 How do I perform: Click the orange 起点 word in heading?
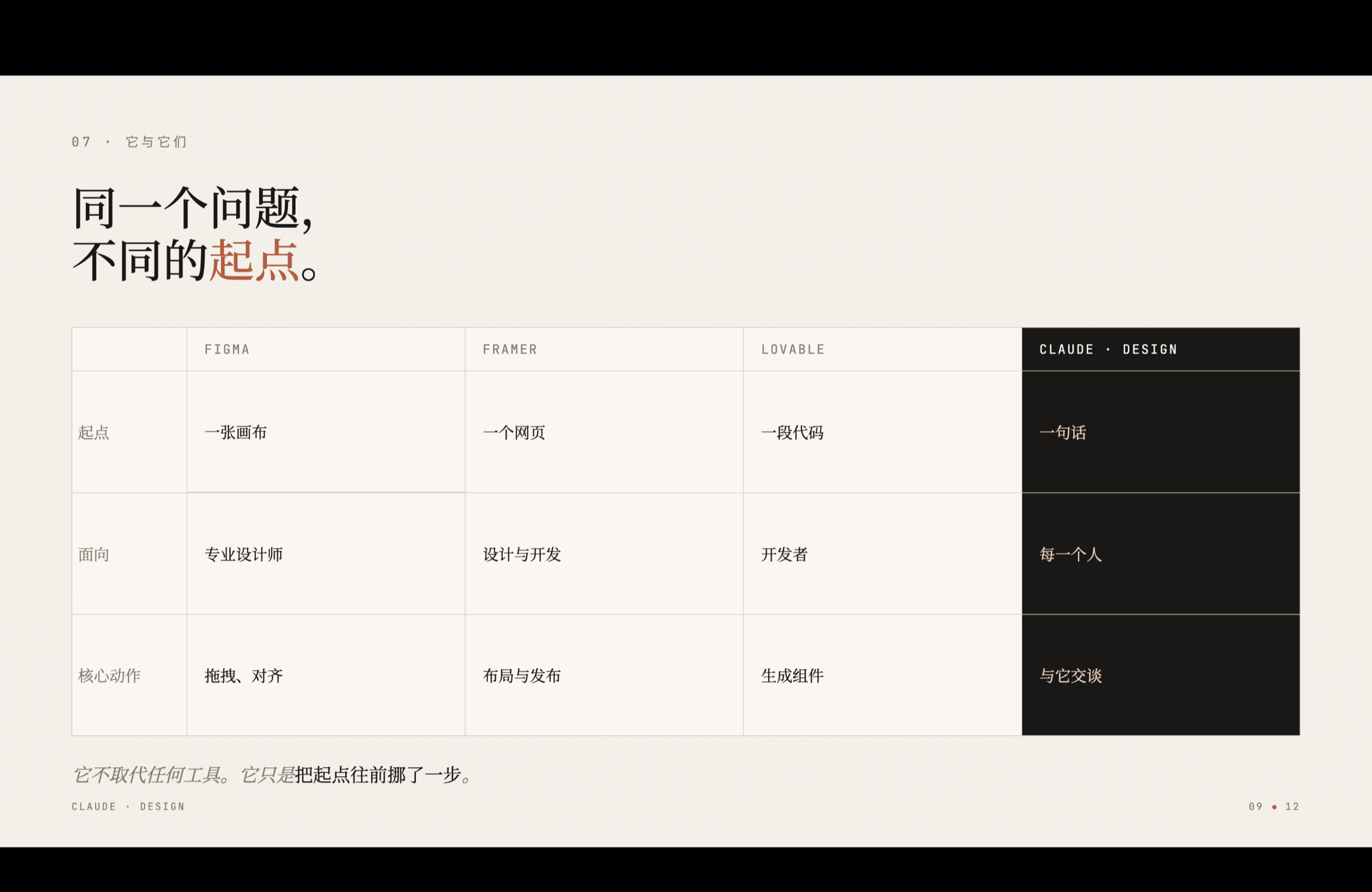(253, 261)
